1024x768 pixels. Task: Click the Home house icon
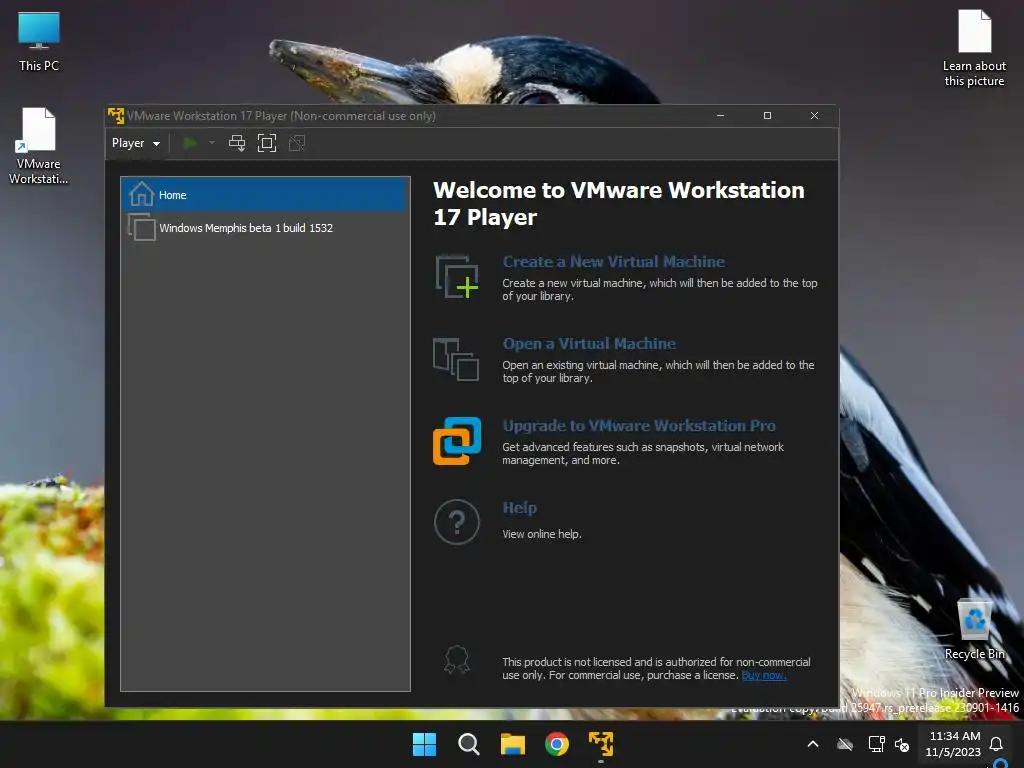[141, 194]
